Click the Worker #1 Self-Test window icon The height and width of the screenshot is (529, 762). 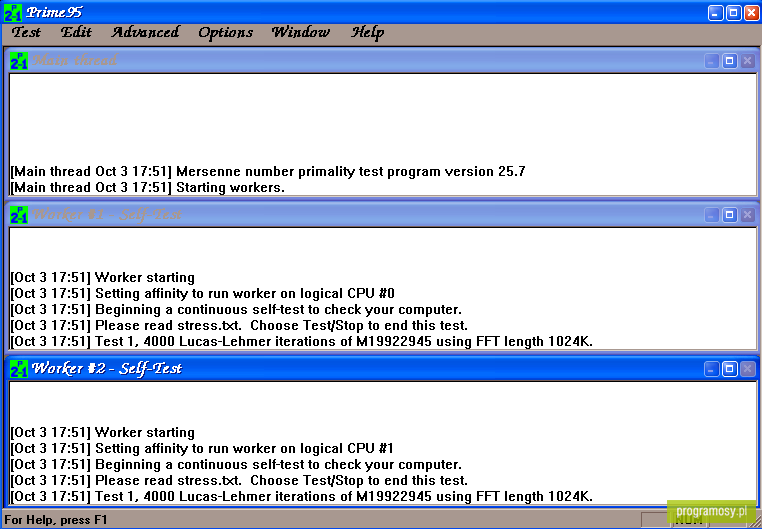coord(19,215)
